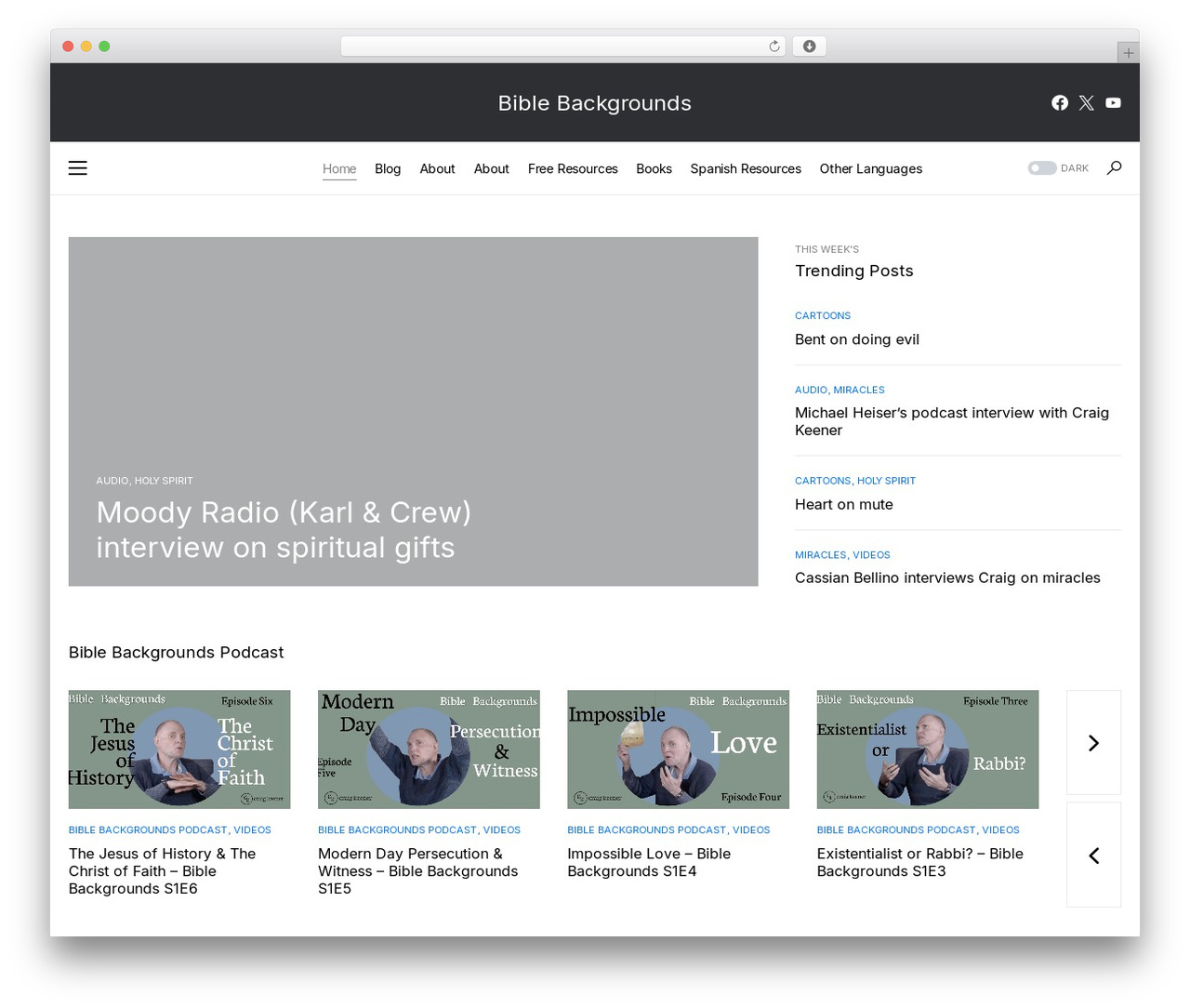Open the Books menu item
Screen dimensions: 1190x1008
click(654, 169)
